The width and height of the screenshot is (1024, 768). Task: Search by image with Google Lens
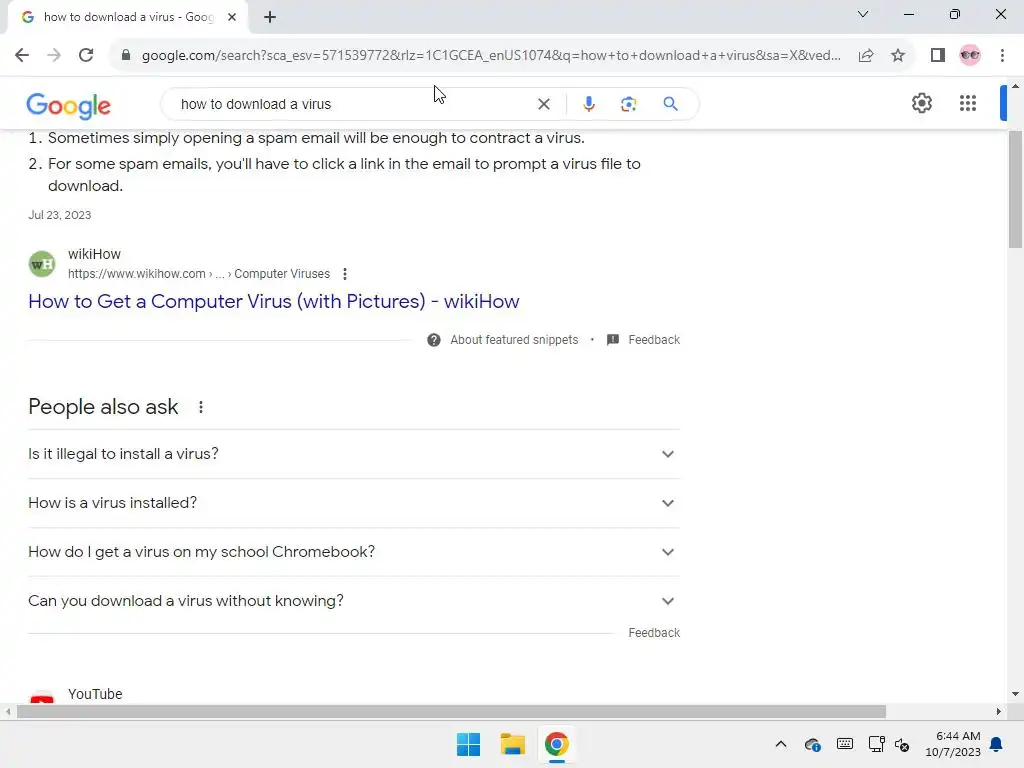(x=628, y=104)
